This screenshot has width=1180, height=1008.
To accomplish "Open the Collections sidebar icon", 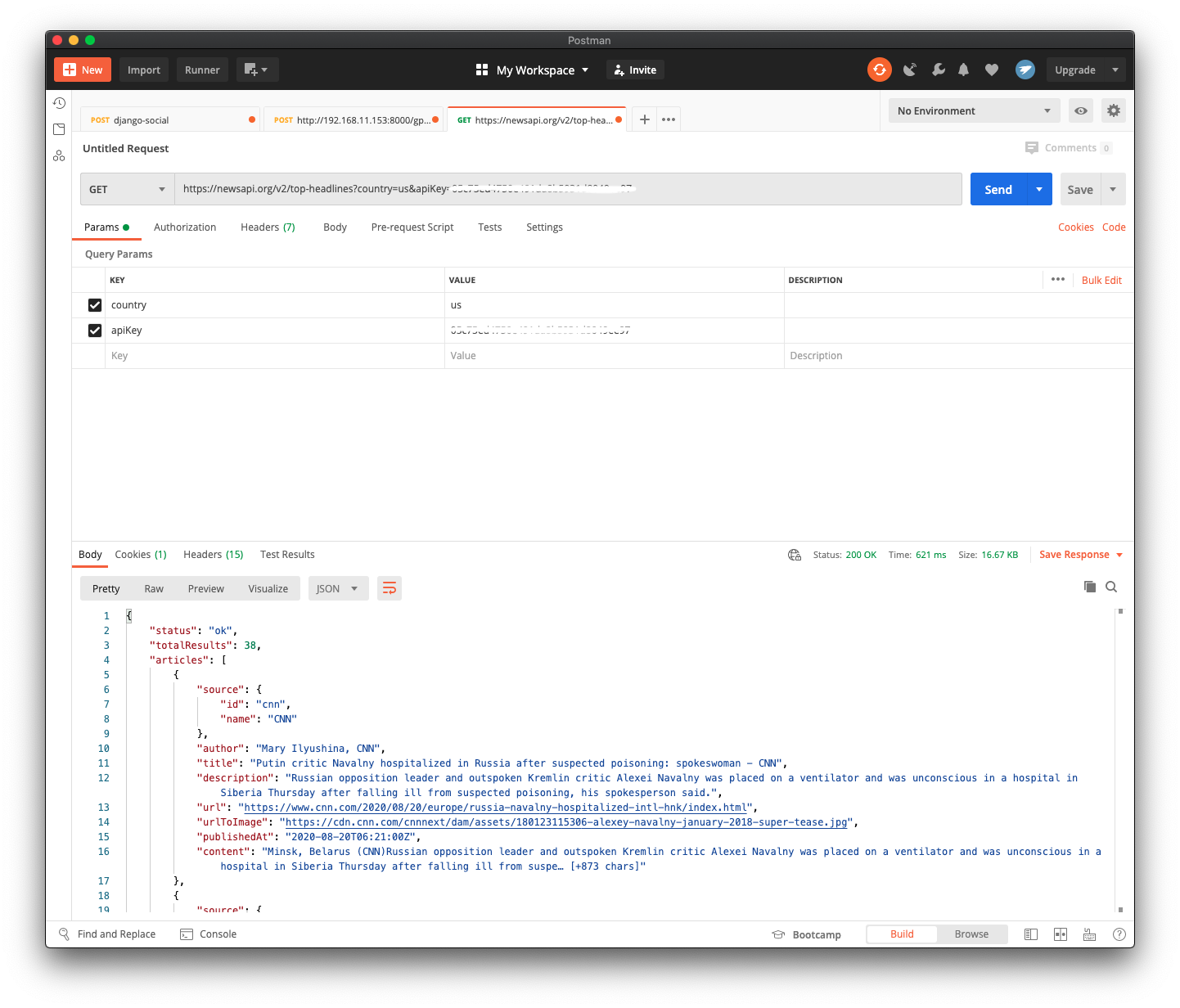I will click(59, 129).
